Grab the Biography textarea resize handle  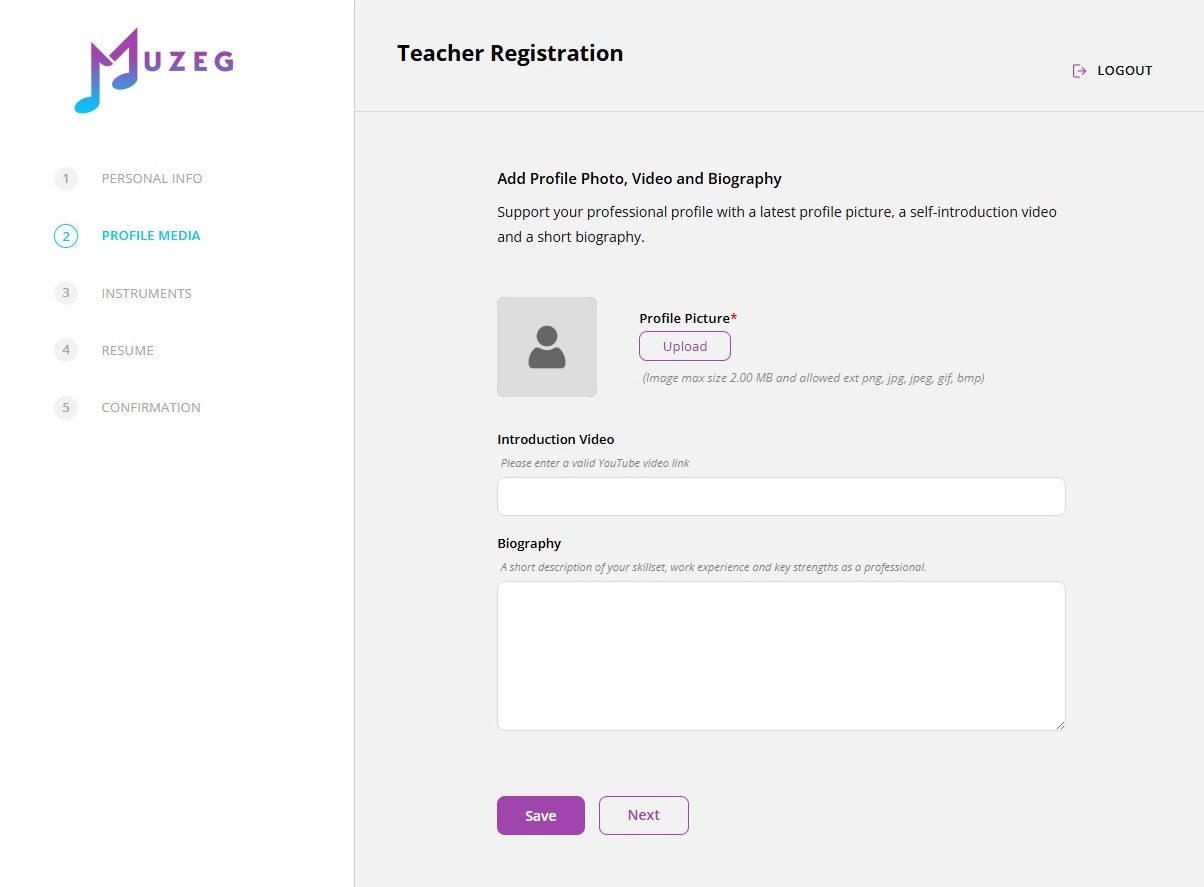pyautogui.click(x=1060, y=725)
